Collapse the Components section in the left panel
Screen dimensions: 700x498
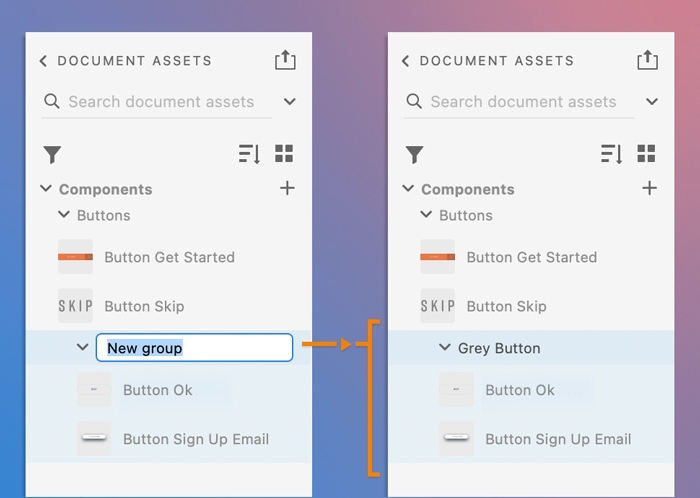(46, 188)
